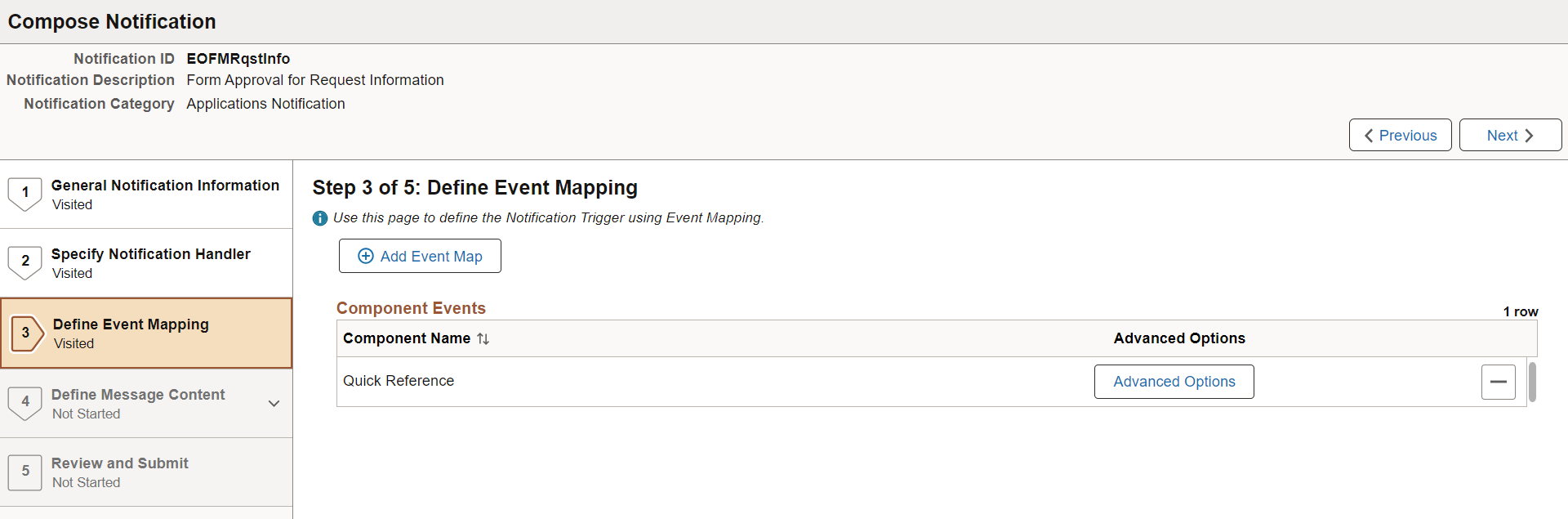Click the blue information icon beside instructions
Viewport: 1568px width, 519px height.
point(320,218)
